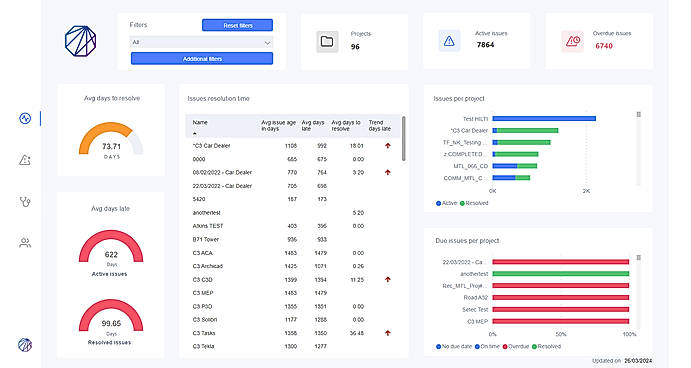Viewport: 691px width, 368px height.
Task: Click the globe icon at sidebar bottom
Action: pos(25,345)
